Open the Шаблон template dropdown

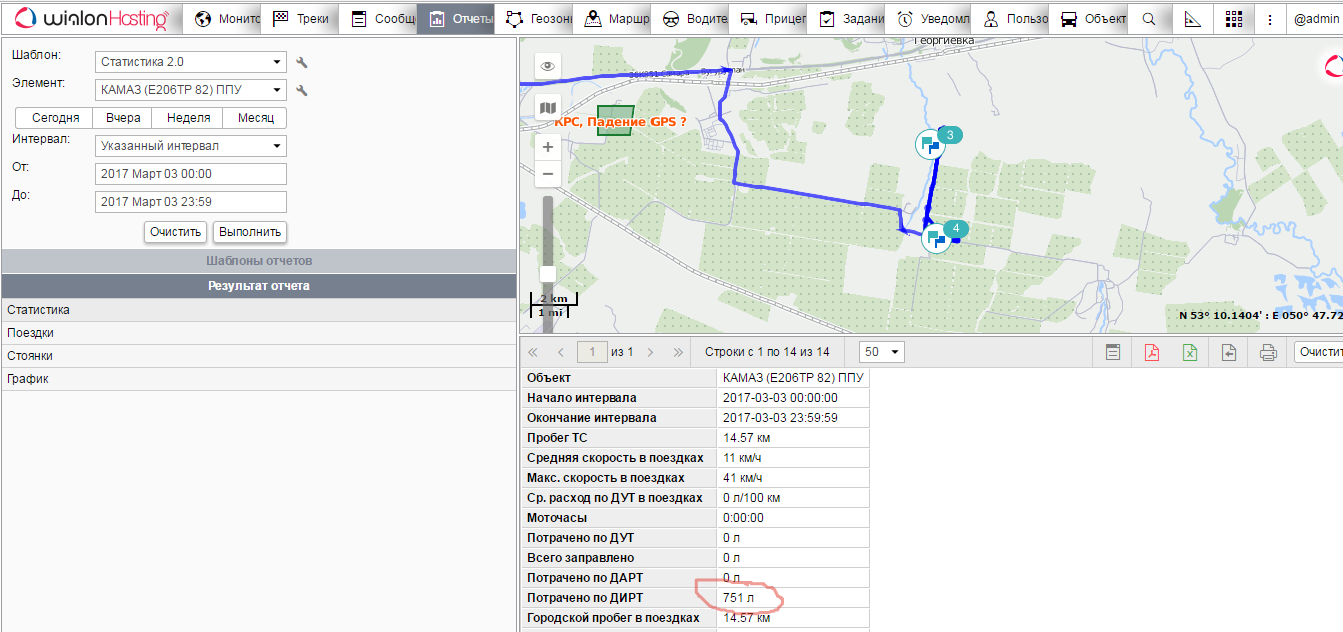[191, 62]
